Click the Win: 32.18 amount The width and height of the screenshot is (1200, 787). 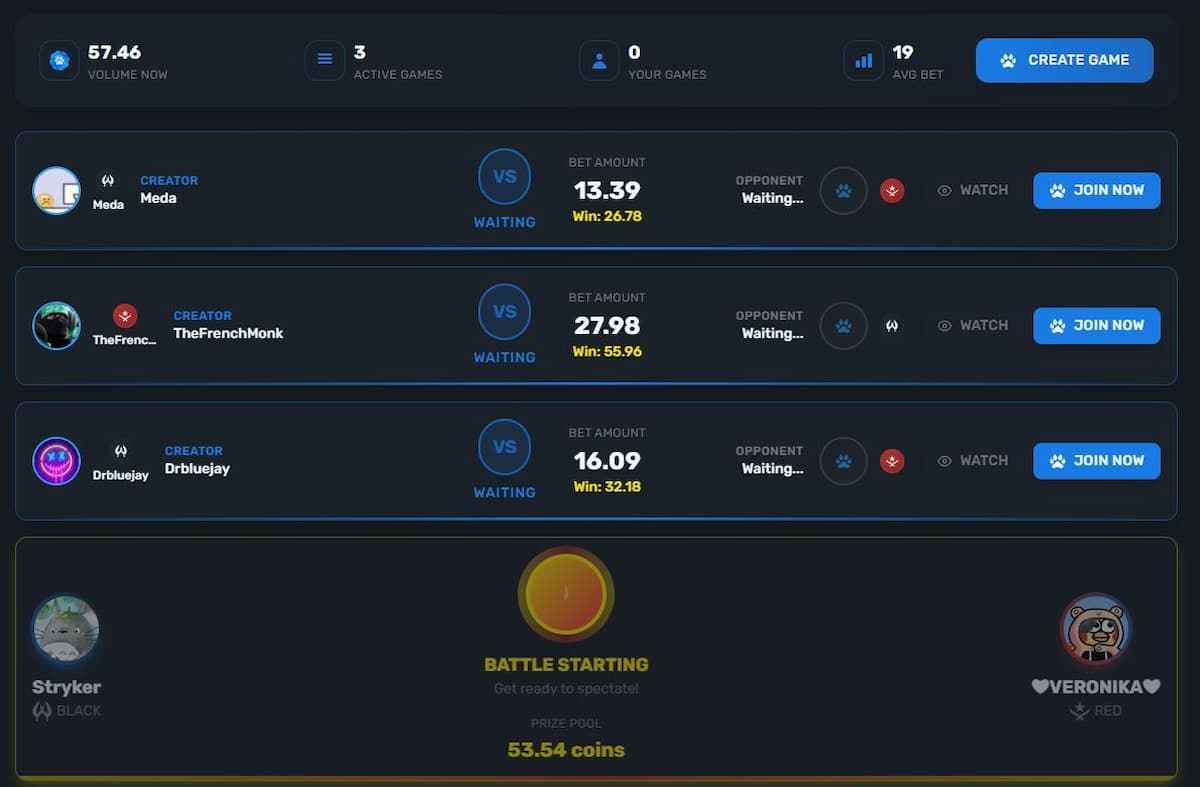click(x=607, y=486)
